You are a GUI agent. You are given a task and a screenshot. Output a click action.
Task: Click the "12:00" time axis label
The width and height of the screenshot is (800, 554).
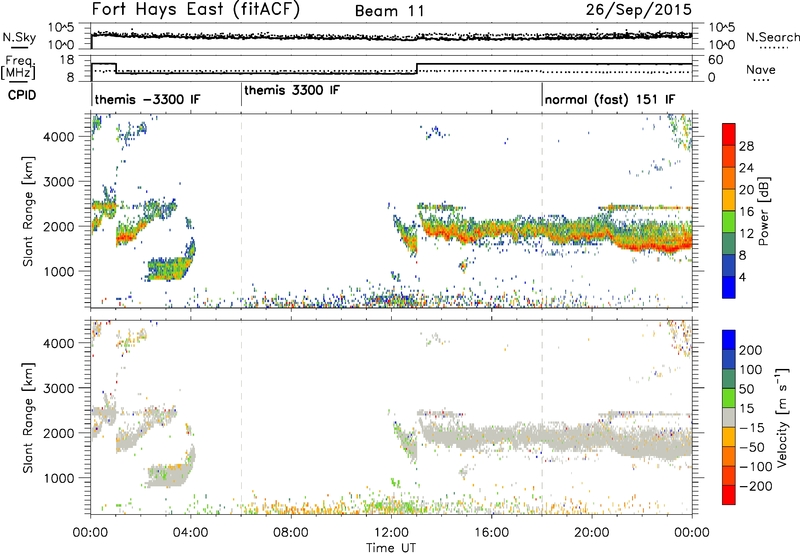coord(391,533)
